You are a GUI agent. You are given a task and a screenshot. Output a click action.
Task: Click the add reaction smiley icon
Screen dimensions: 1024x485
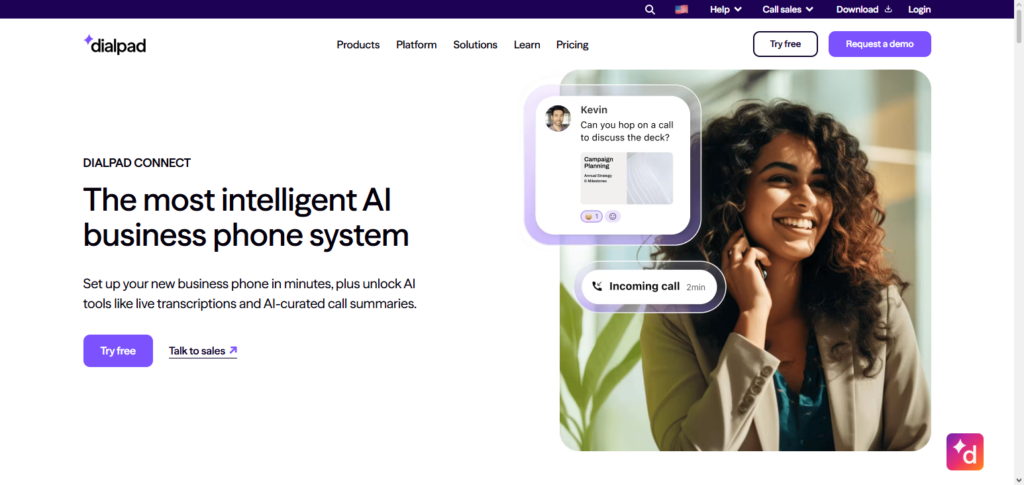[x=613, y=216]
